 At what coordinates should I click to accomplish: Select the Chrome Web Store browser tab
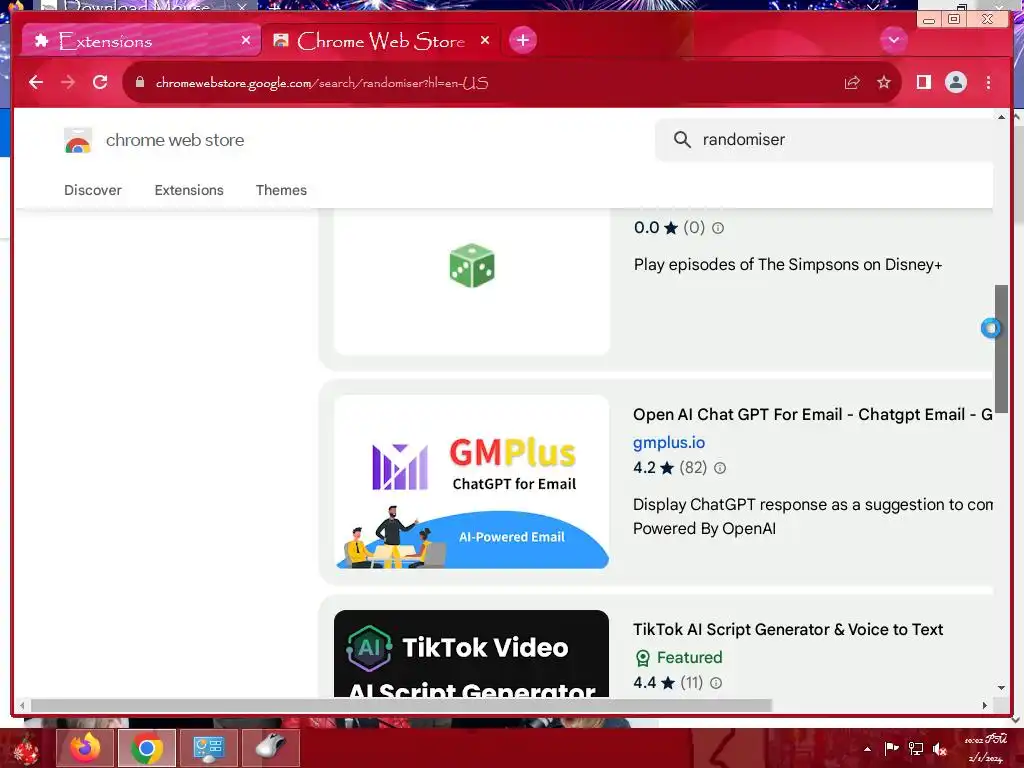(380, 41)
